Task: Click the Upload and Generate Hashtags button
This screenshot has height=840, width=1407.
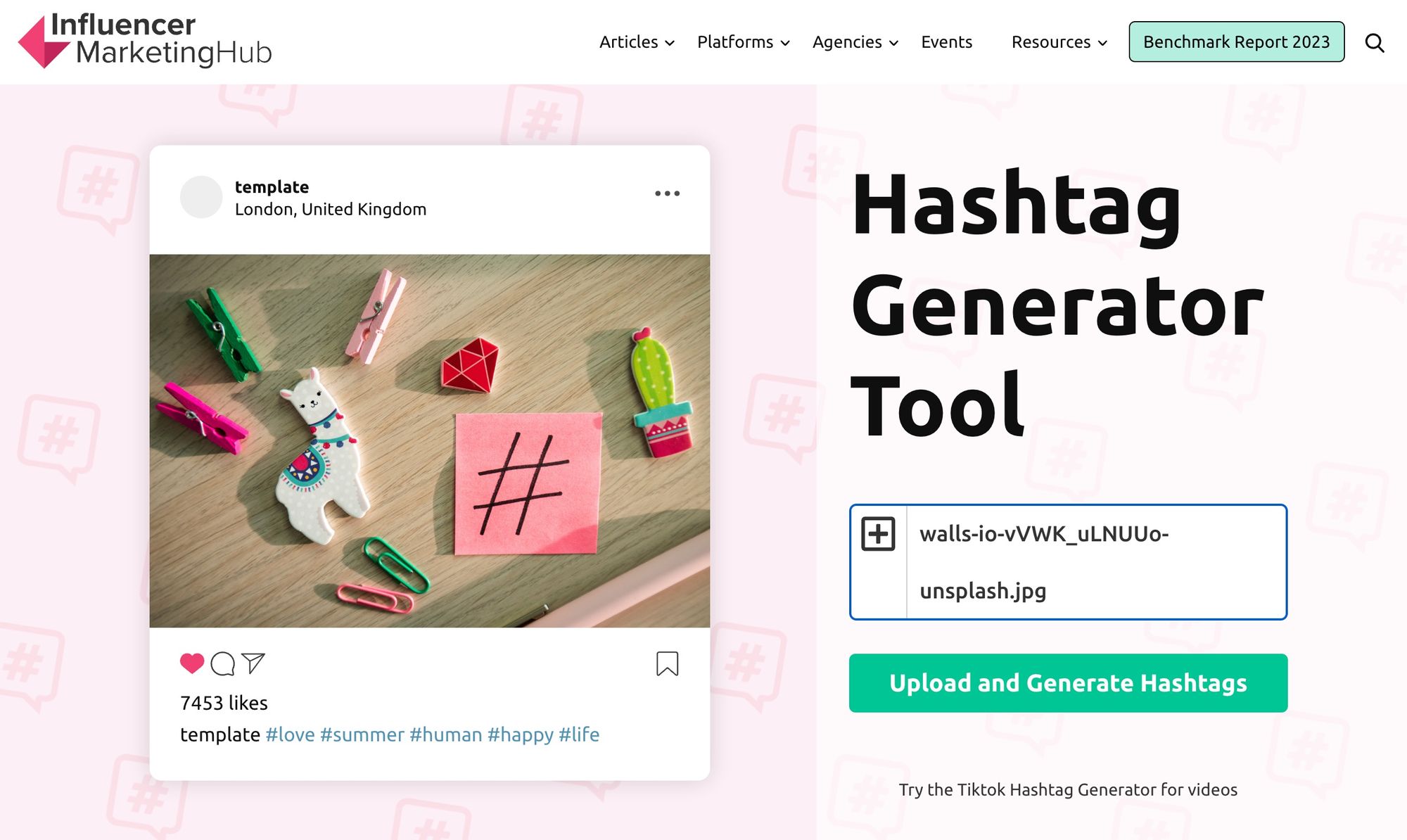Action: point(1068,682)
